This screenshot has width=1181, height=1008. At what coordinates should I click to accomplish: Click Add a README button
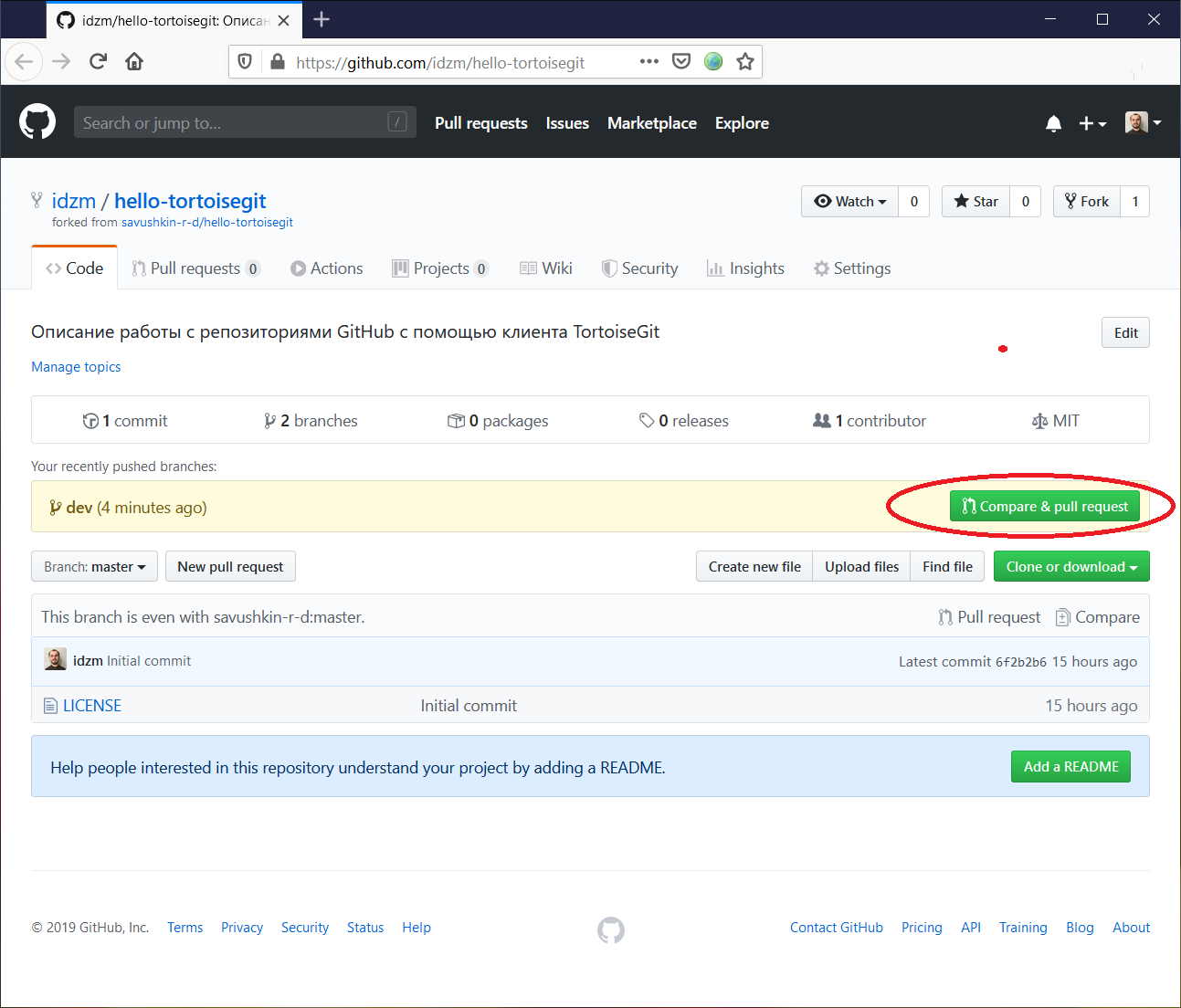(x=1070, y=767)
